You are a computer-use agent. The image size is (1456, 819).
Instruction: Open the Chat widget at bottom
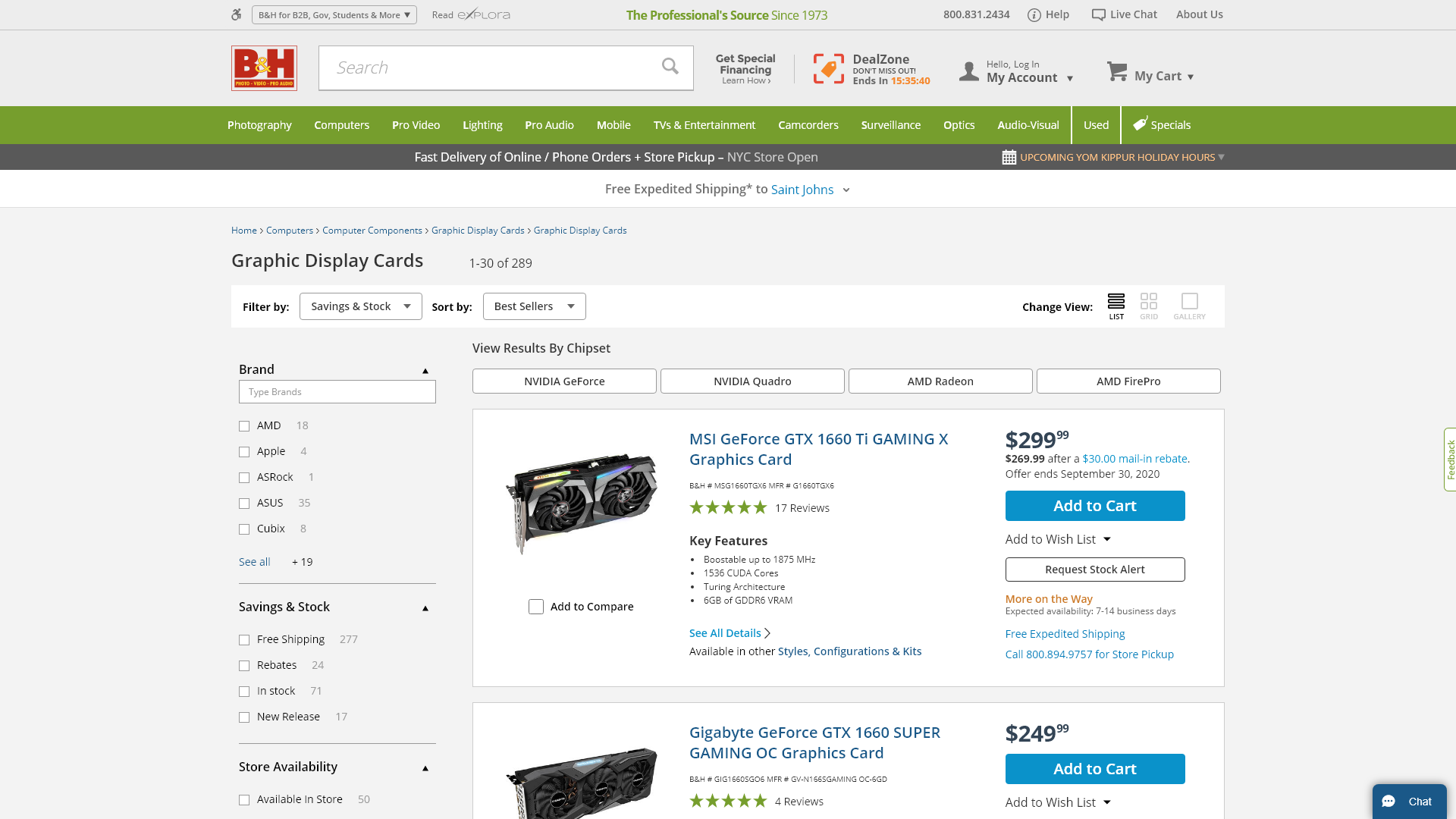click(x=1409, y=802)
